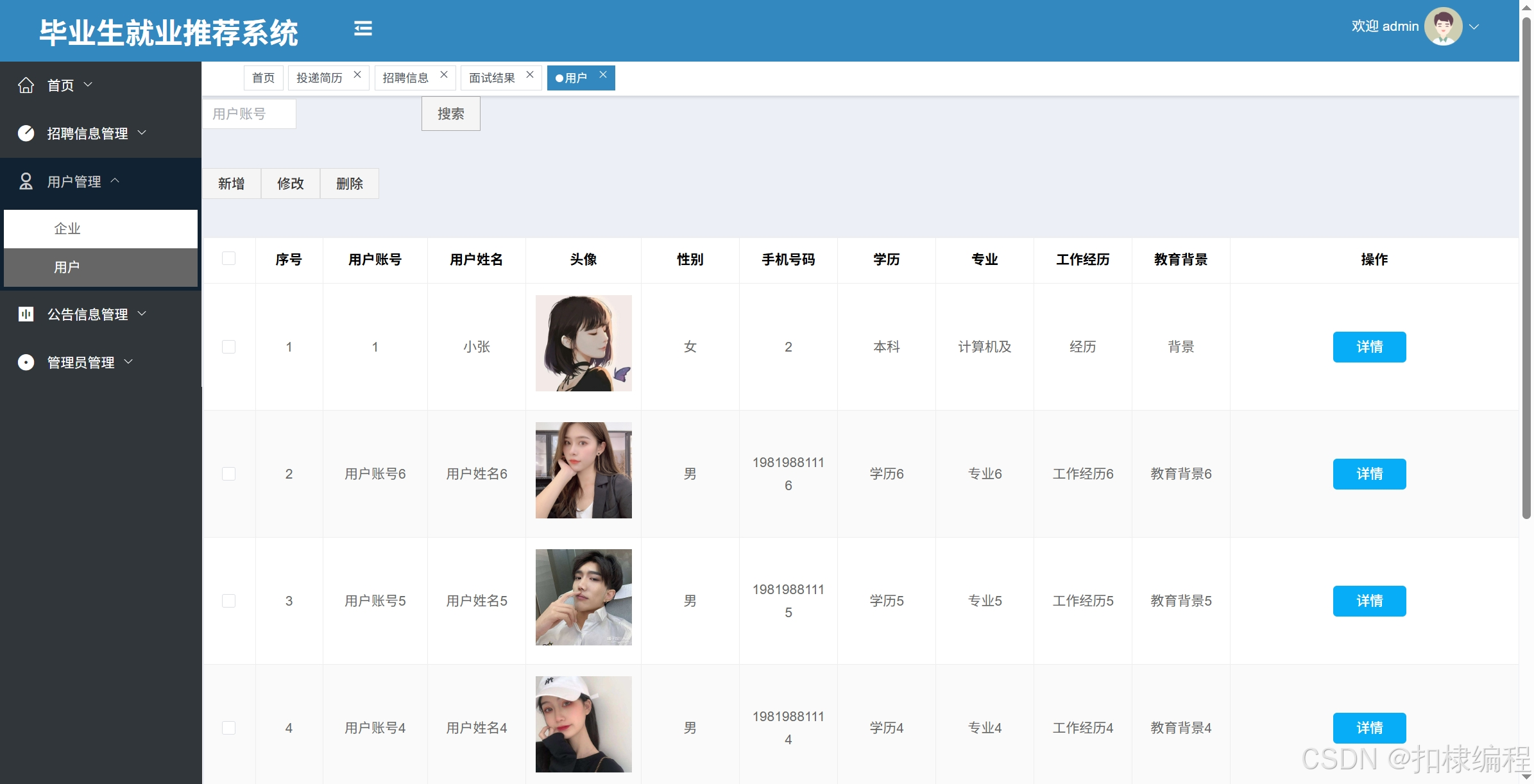This screenshot has height=784, width=1534.
Task: Click the 招聘信息管理 pie icon
Action: [x=26, y=133]
